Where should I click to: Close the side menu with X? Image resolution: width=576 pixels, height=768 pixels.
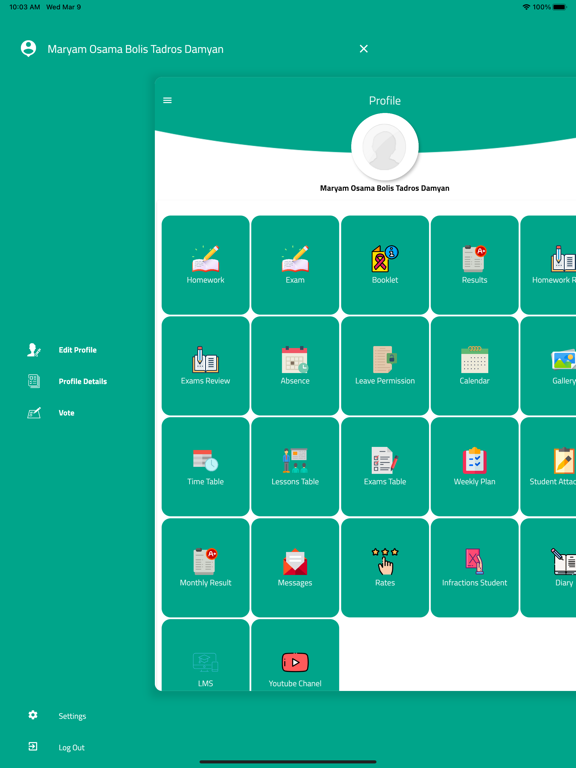click(x=363, y=48)
